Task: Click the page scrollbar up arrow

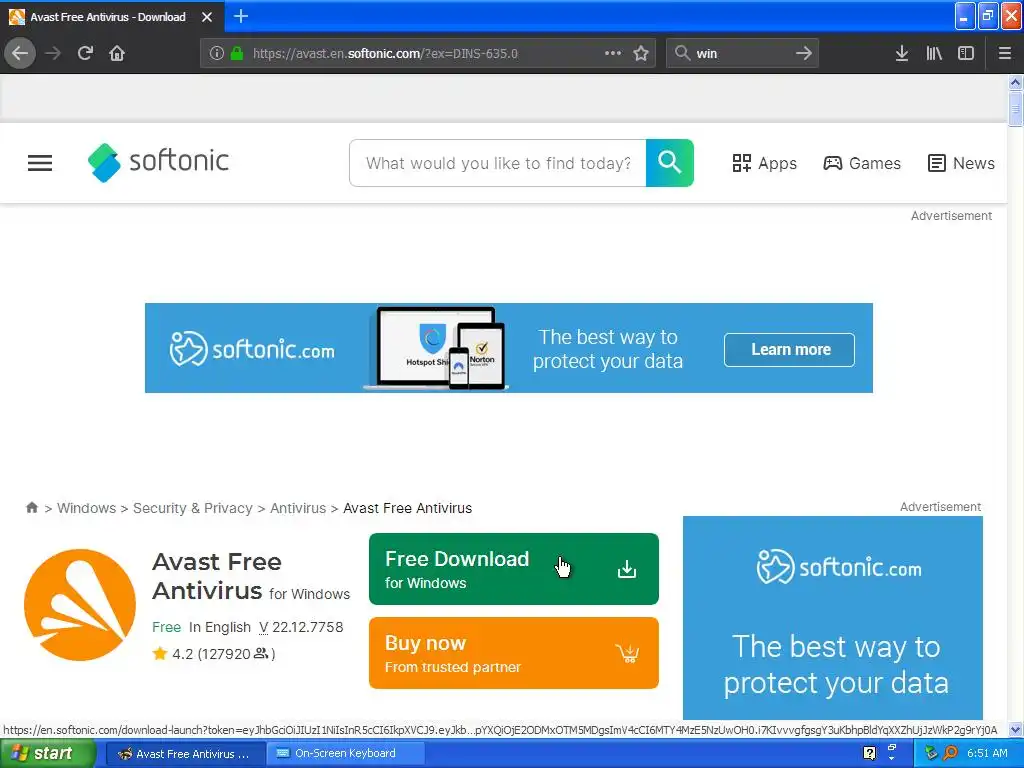Action: [x=1016, y=82]
